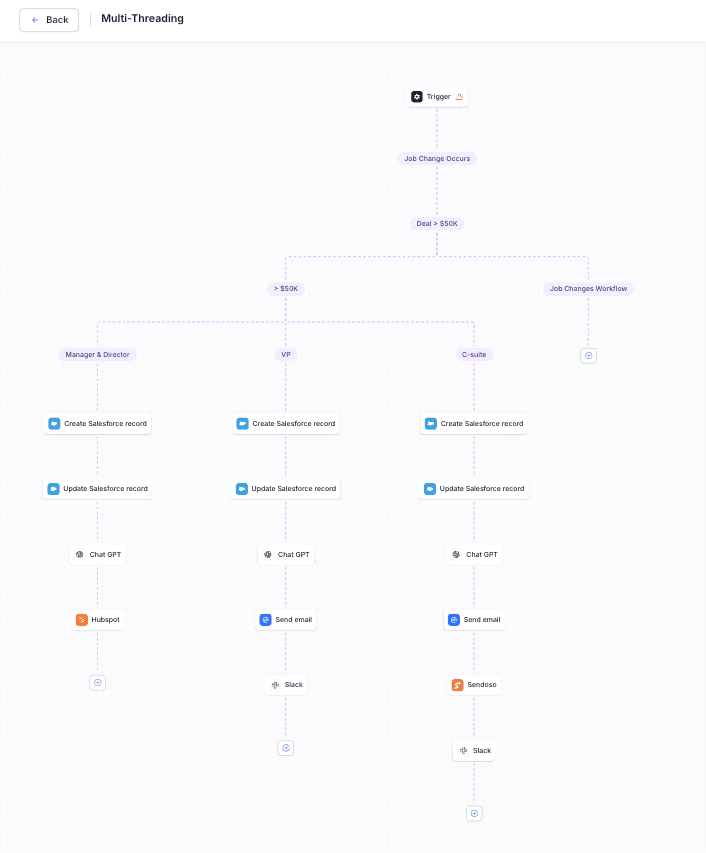Open Chat GPT node in VP branch
Screen dimensions: 706x853
tap(286, 555)
